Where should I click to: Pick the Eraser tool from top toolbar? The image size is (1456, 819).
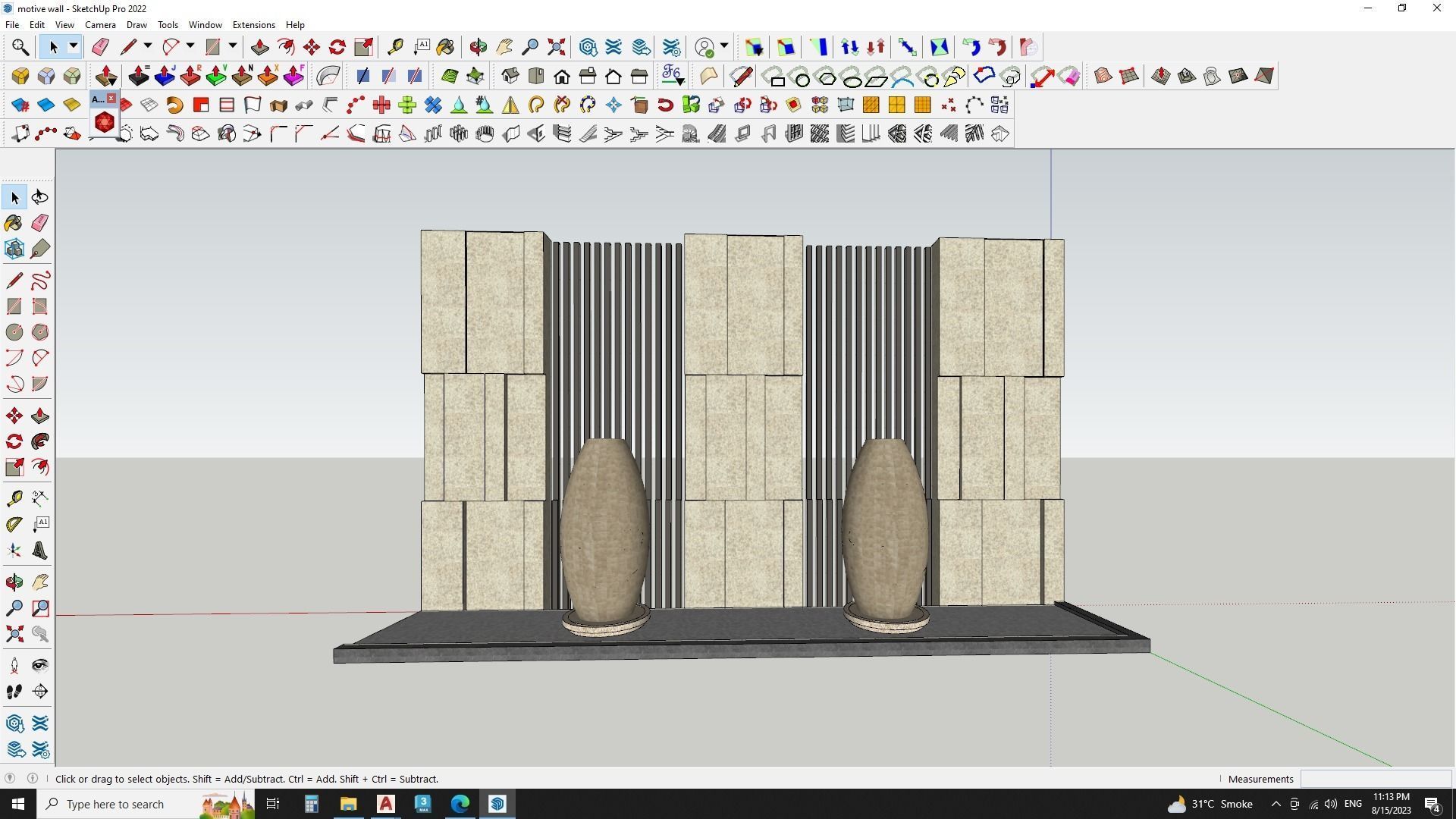click(x=100, y=47)
